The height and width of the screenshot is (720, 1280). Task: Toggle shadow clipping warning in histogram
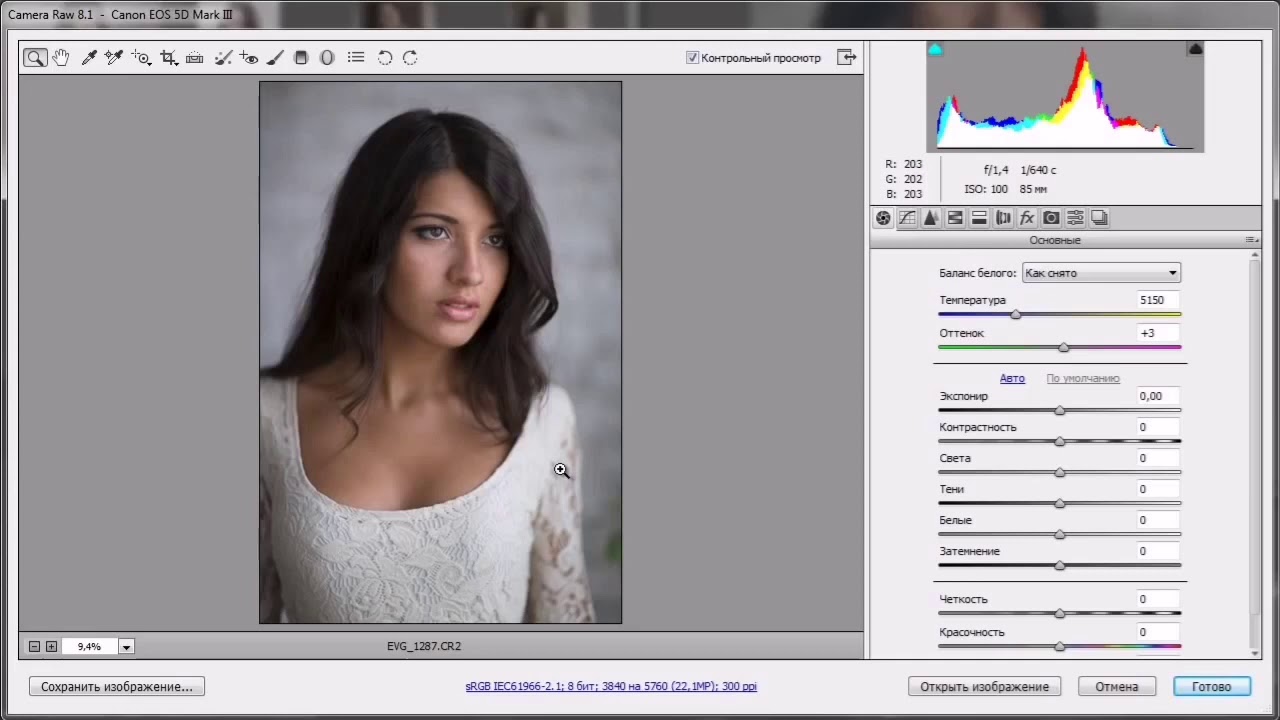coord(935,49)
